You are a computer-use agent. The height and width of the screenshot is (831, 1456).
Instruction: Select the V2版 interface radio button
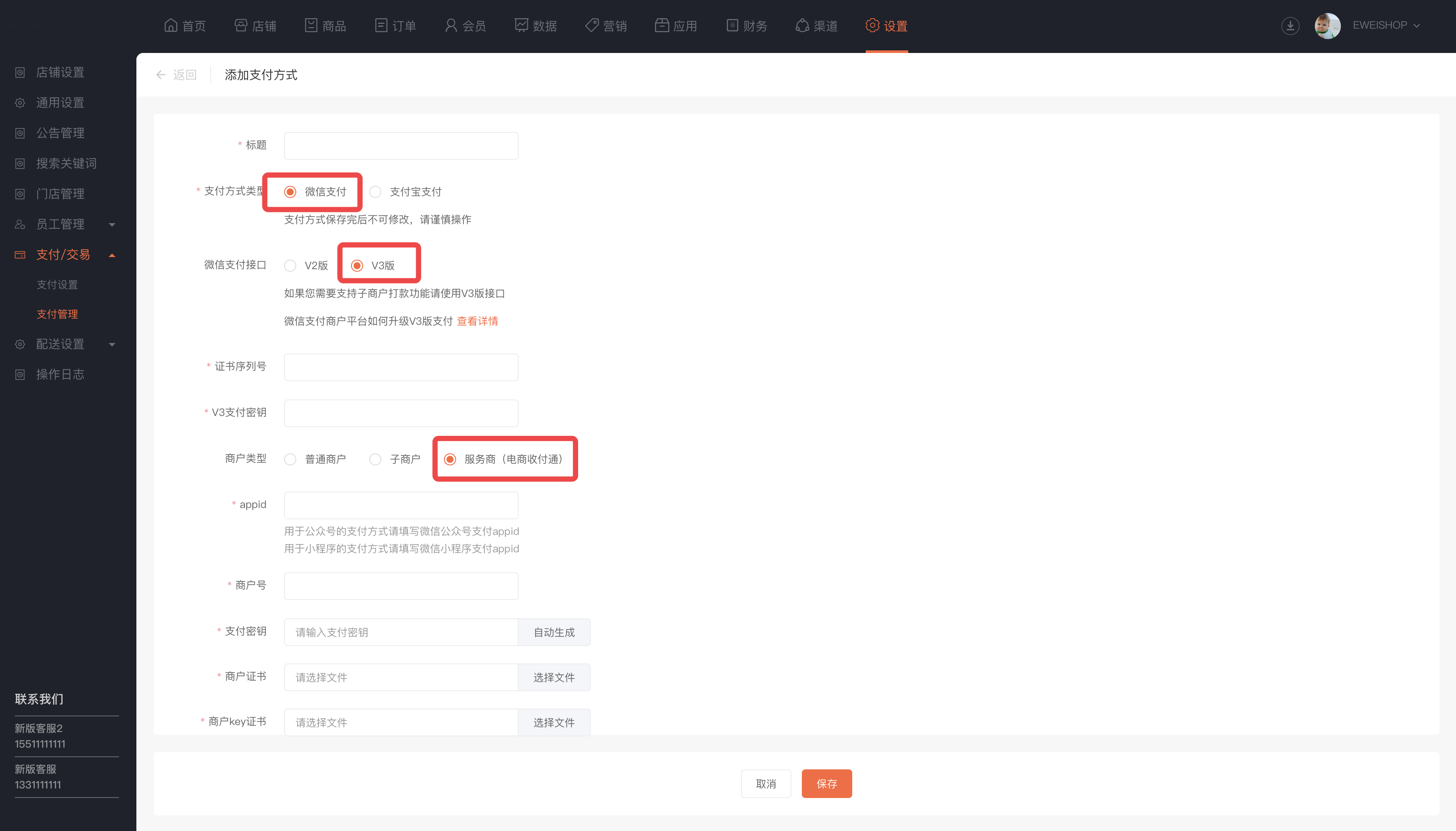(290, 265)
